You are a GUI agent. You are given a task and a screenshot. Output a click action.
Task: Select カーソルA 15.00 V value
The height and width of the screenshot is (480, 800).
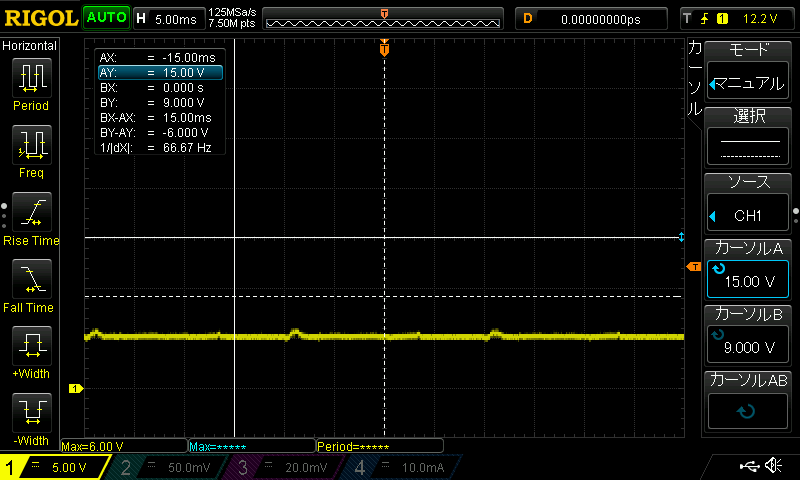coord(749,269)
